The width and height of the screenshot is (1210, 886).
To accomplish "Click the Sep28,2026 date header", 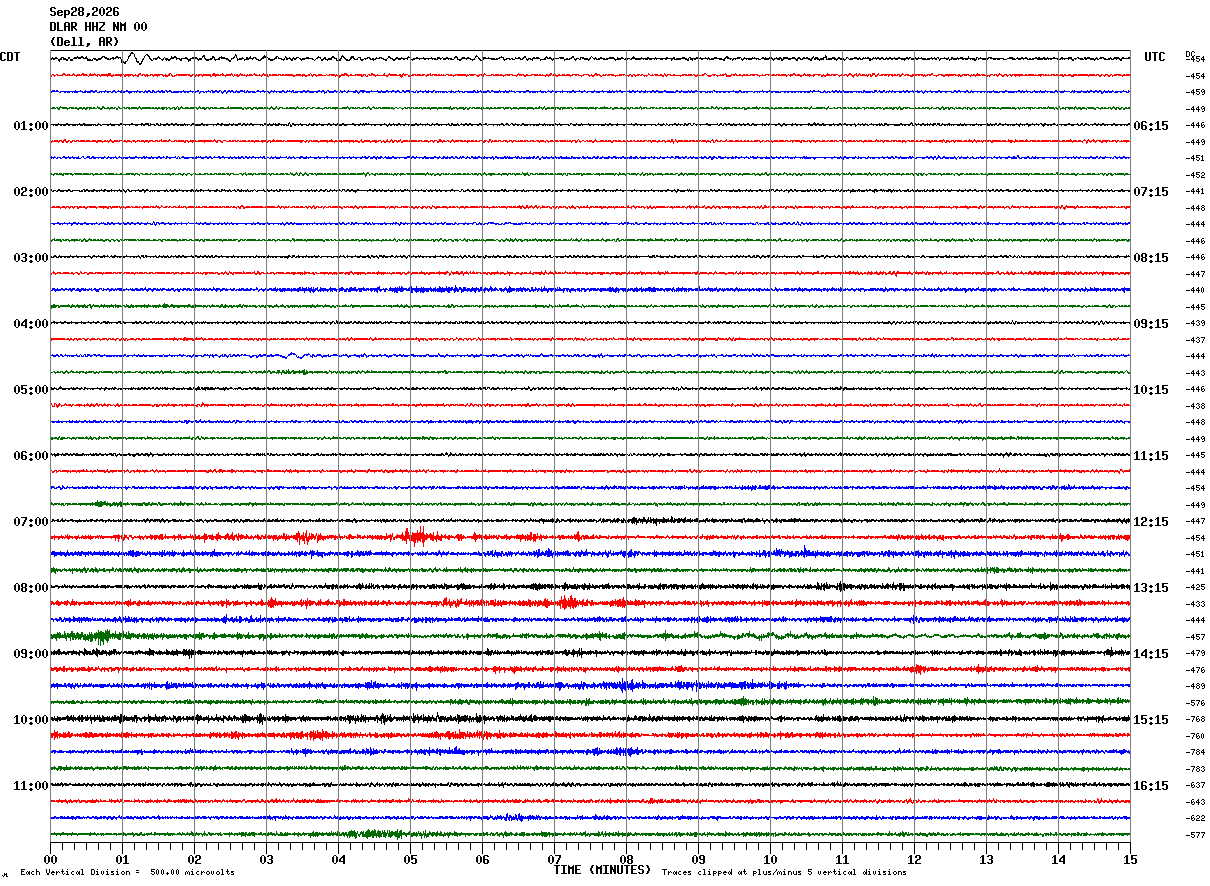I will (84, 12).
